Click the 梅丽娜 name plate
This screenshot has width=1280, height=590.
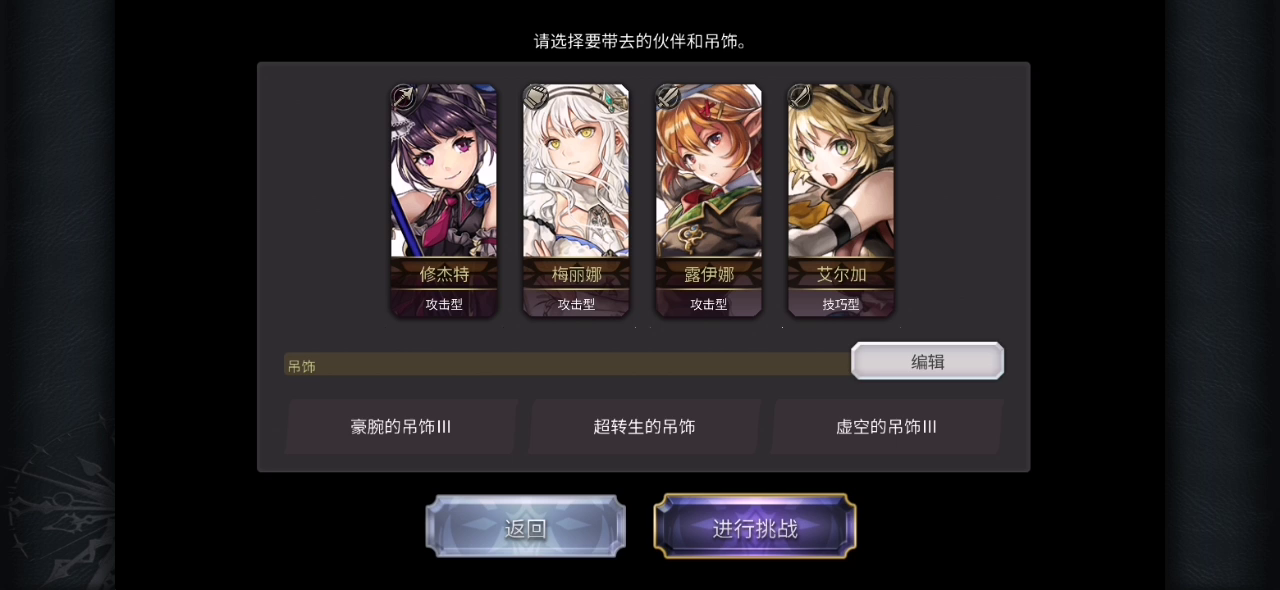coord(576,274)
